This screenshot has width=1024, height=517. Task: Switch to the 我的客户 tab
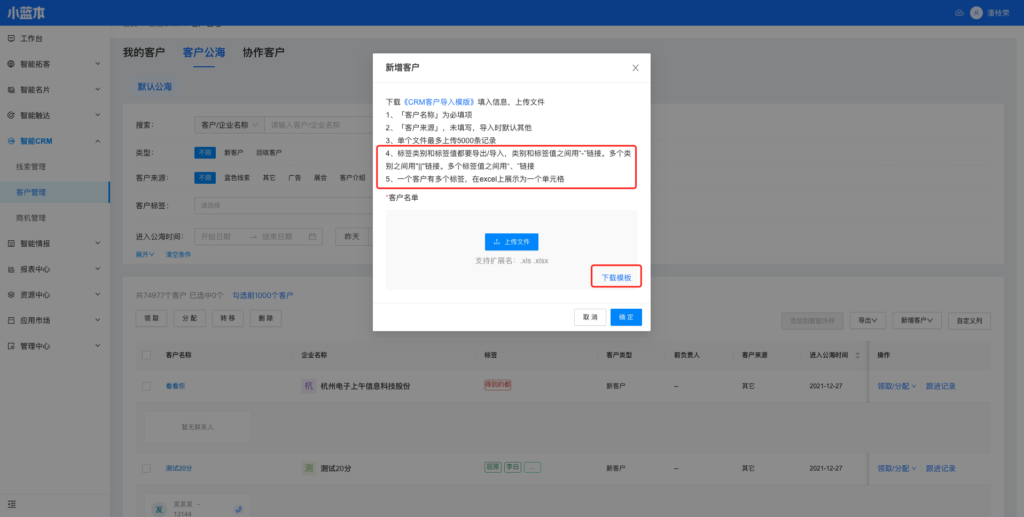(144, 52)
